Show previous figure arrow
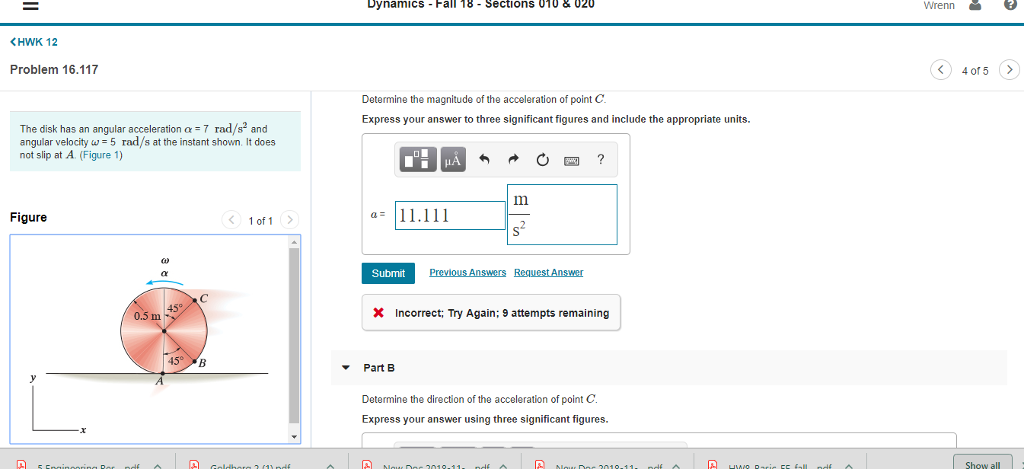The height and width of the screenshot is (469, 1024). [232, 220]
